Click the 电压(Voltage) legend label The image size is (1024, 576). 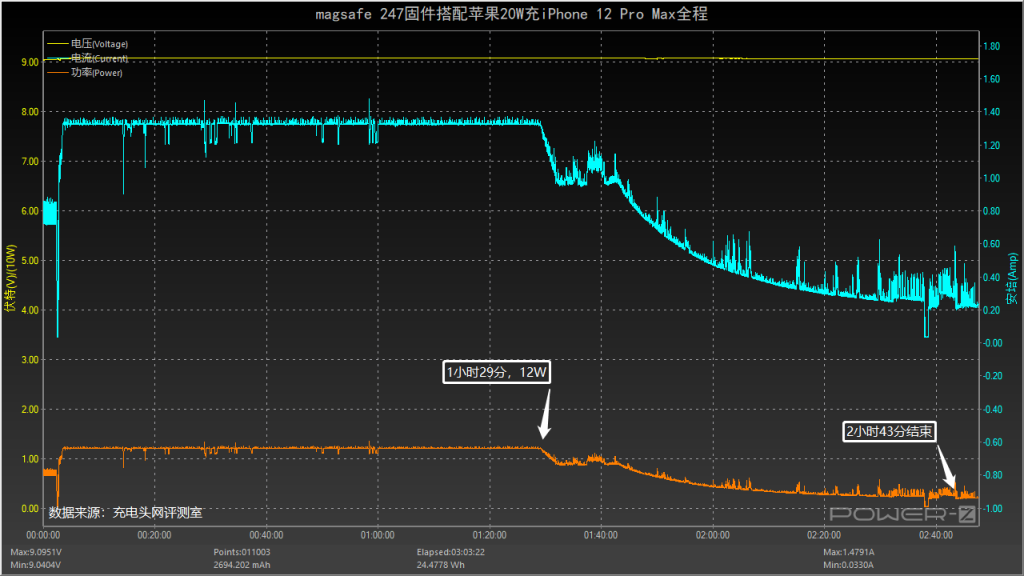point(99,44)
